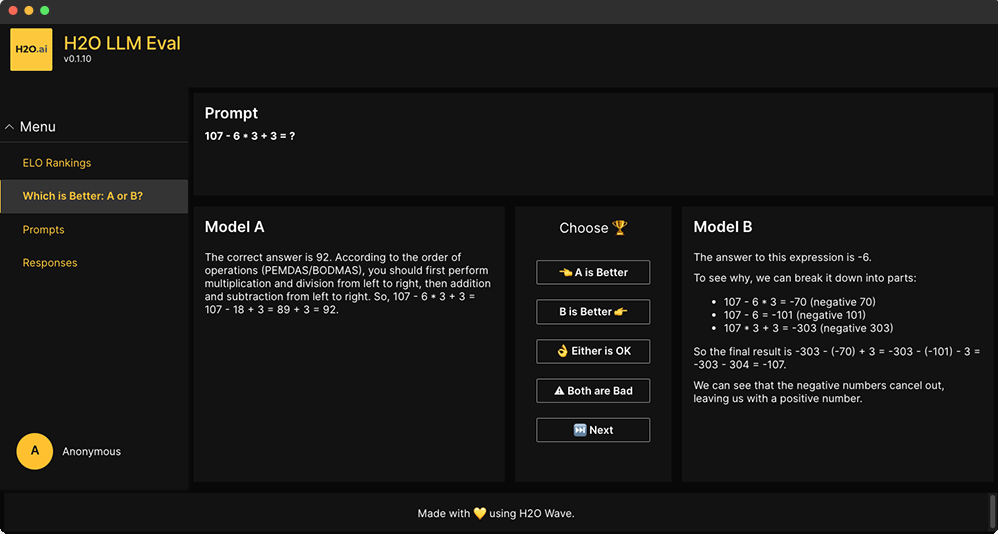Open ELO Rankings page
Viewport: 998px width, 534px height.
click(57, 163)
